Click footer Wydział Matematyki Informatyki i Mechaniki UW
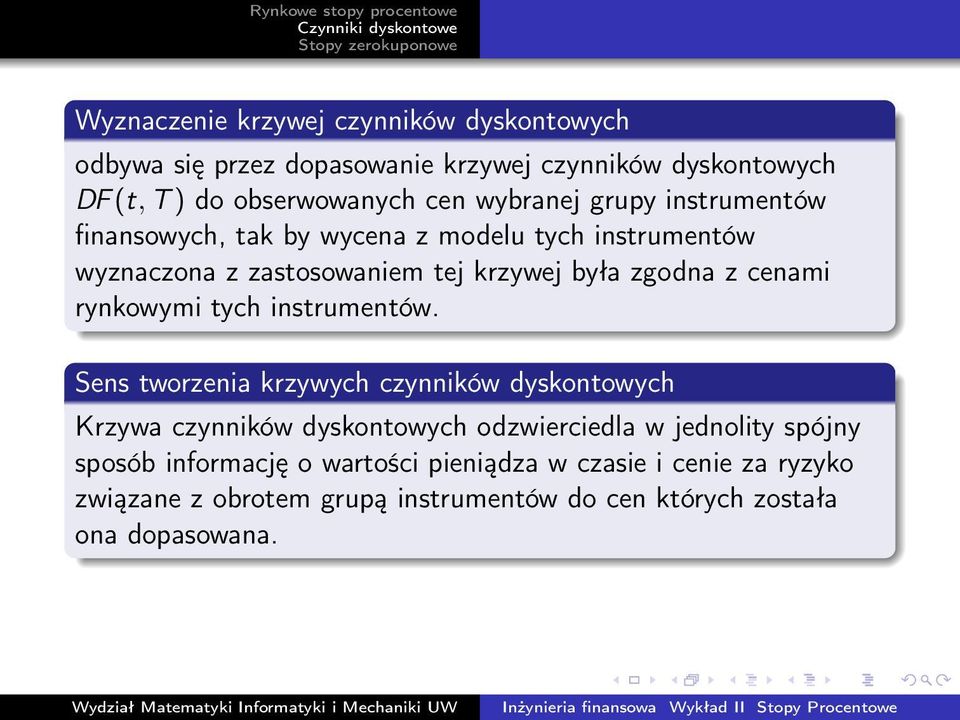Image resolution: width=960 pixels, height=720 pixels. pos(264,707)
